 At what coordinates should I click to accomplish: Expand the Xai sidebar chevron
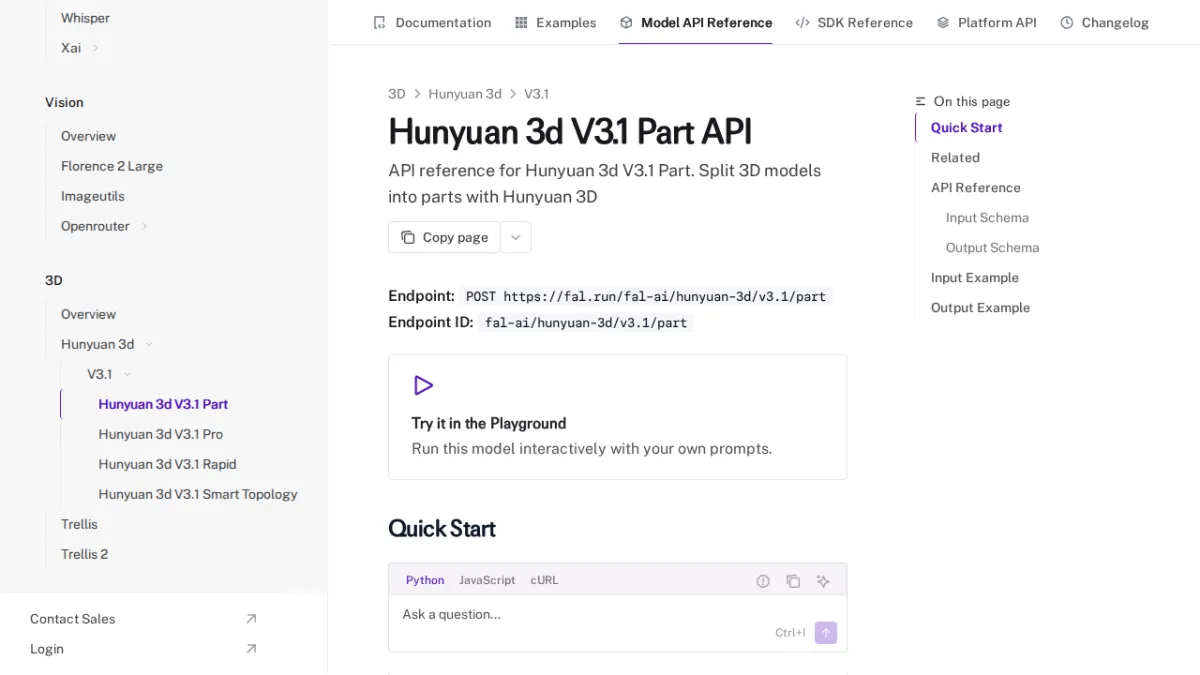96,48
